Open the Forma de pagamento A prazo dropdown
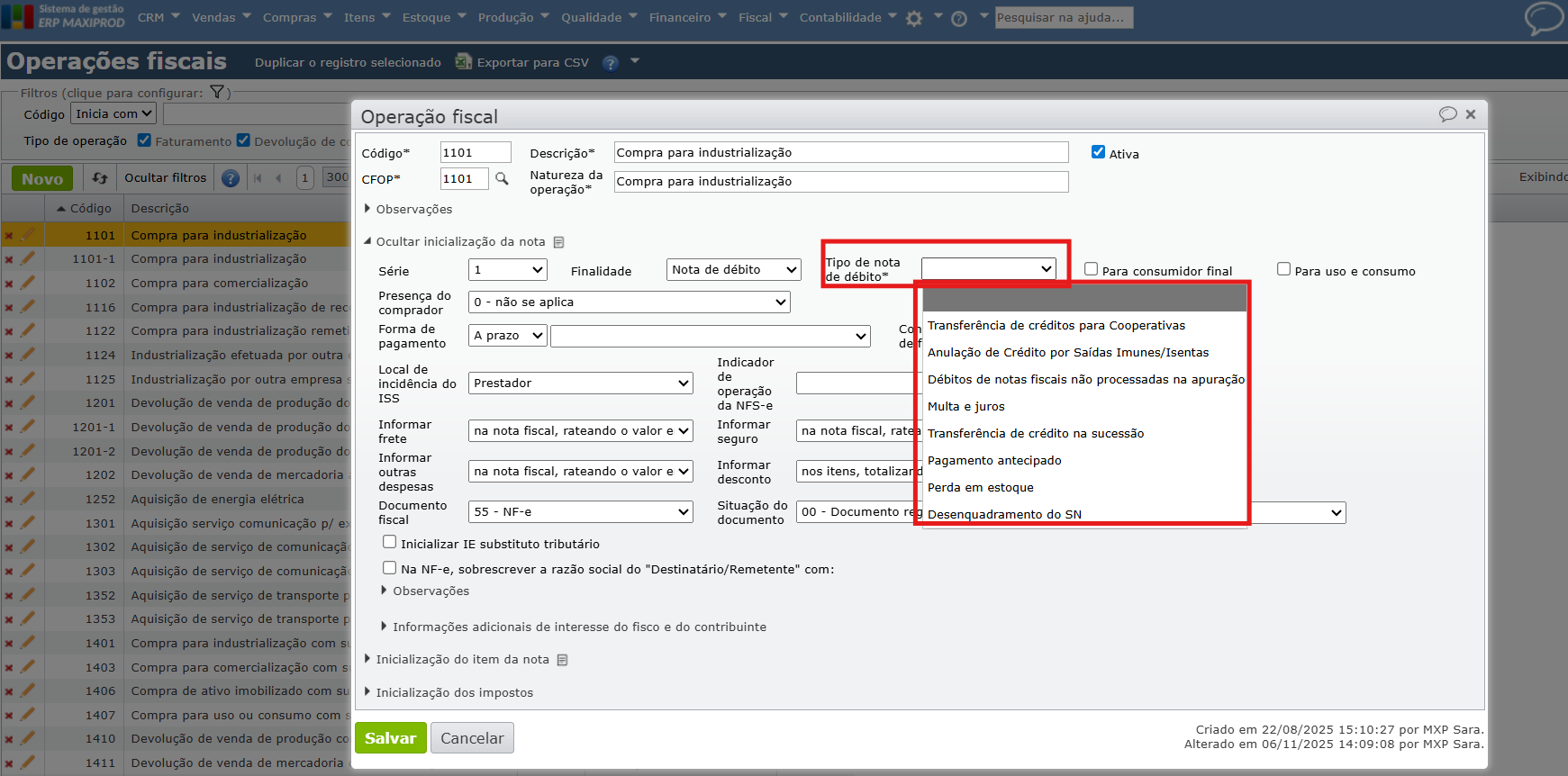1568x776 pixels. click(x=508, y=336)
